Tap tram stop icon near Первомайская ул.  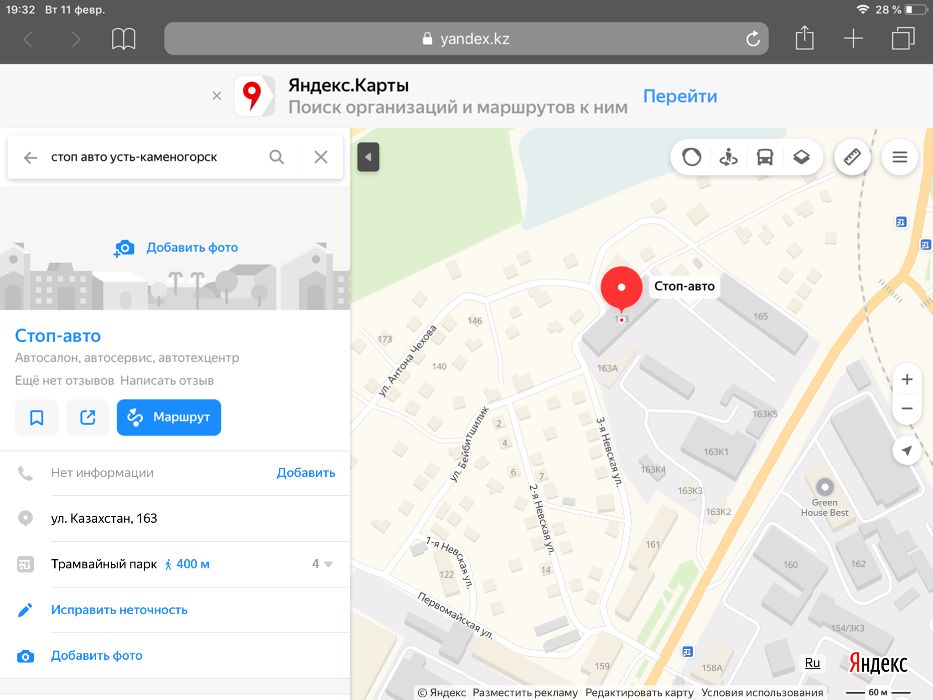coord(687,652)
